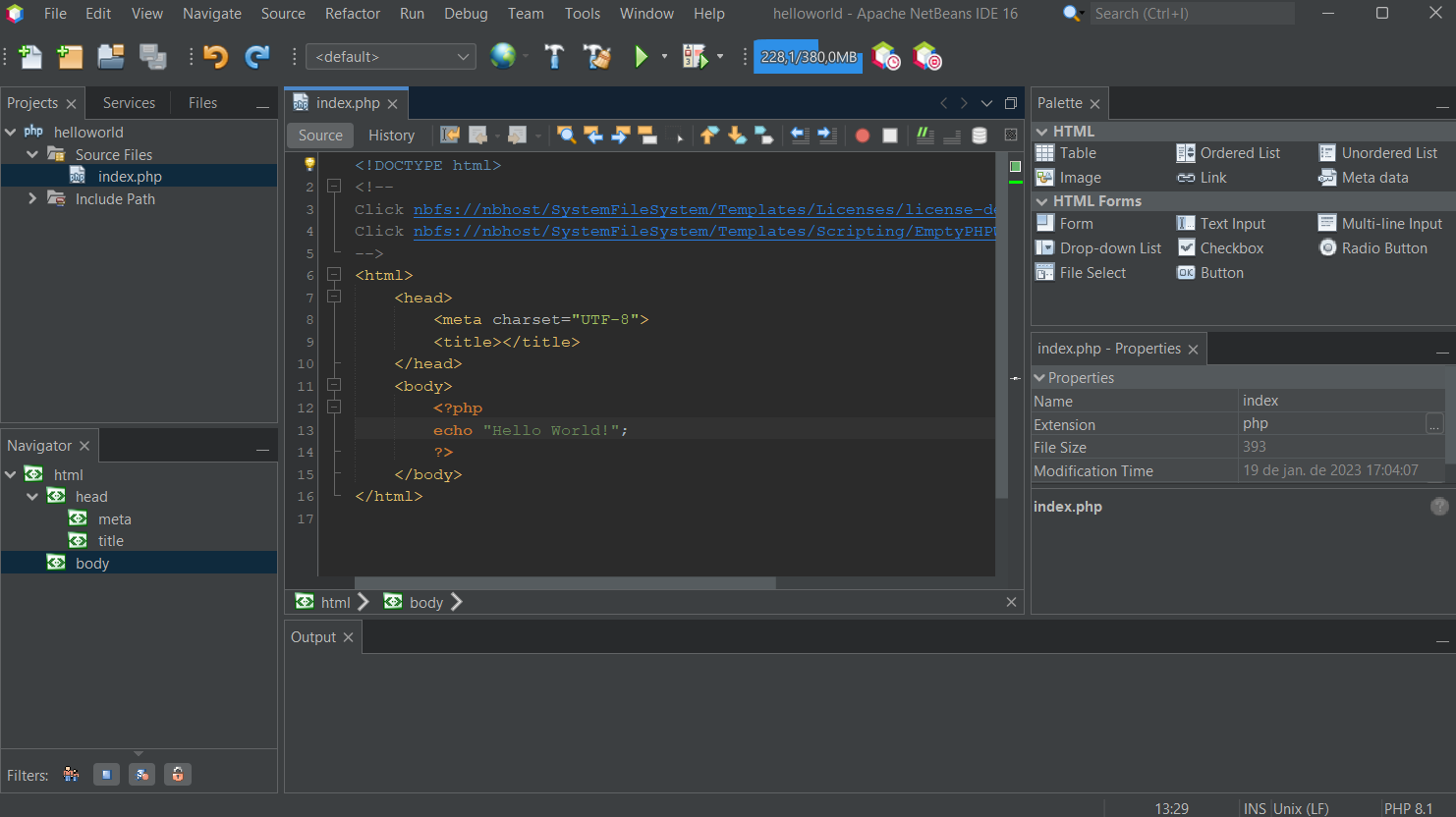This screenshot has width=1456, height=817.
Task: Collapse the Properties section
Action: click(1039, 377)
